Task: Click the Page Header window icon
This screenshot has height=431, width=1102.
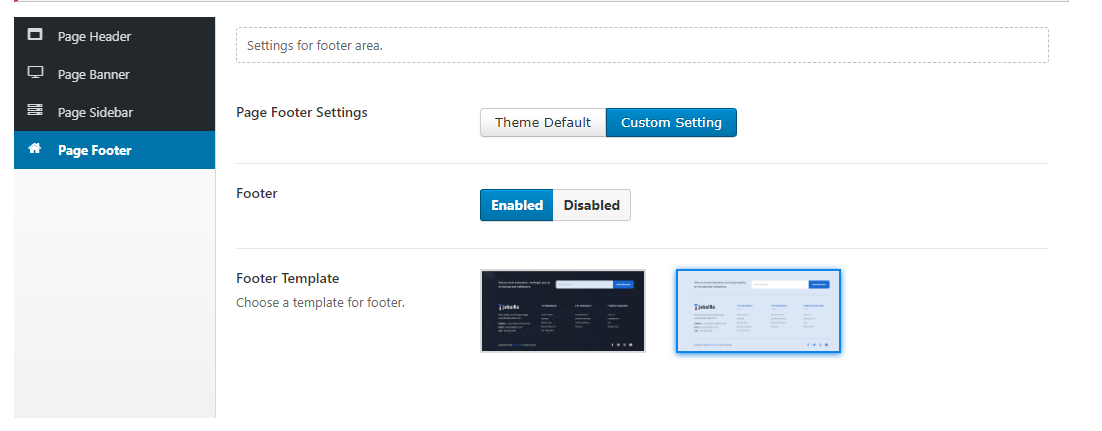Action: 35,36
